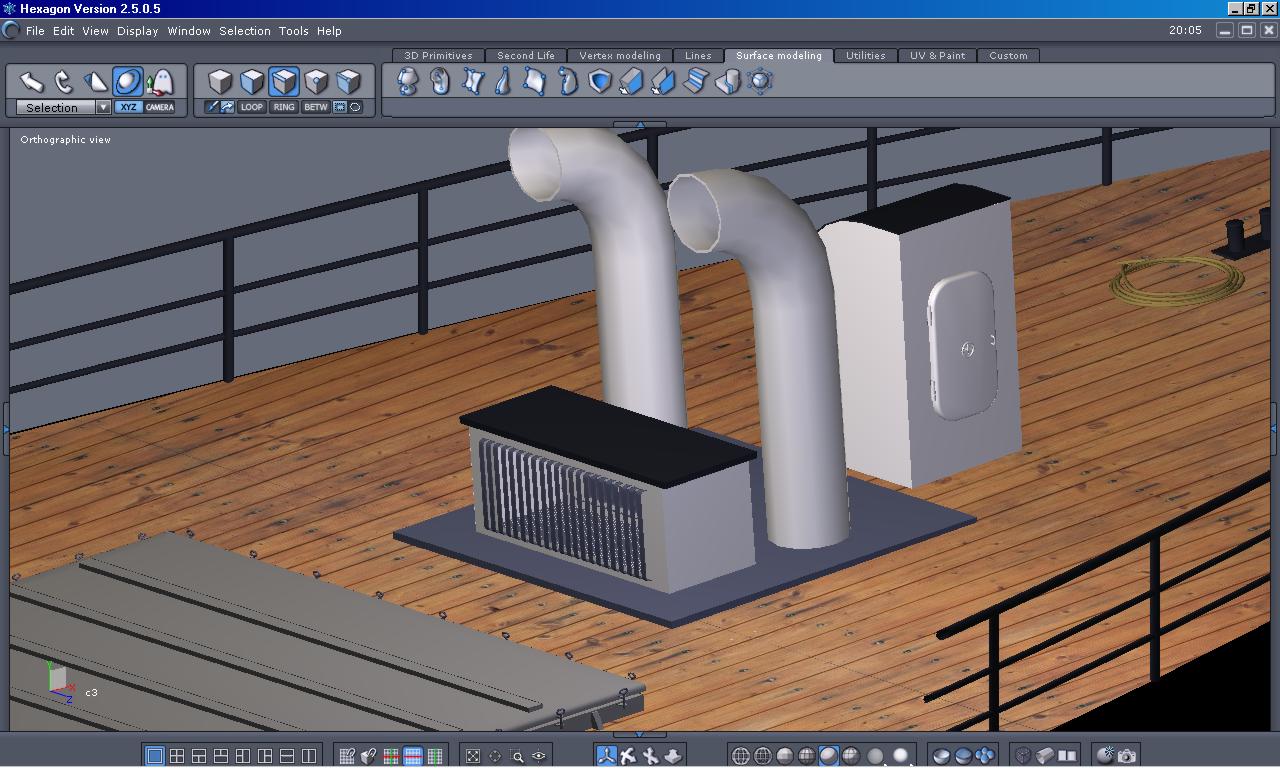The height and width of the screenshot is (768, 1280).
Task: Click the Thickness (shield) surface tool
Action: tap(600, 81)
